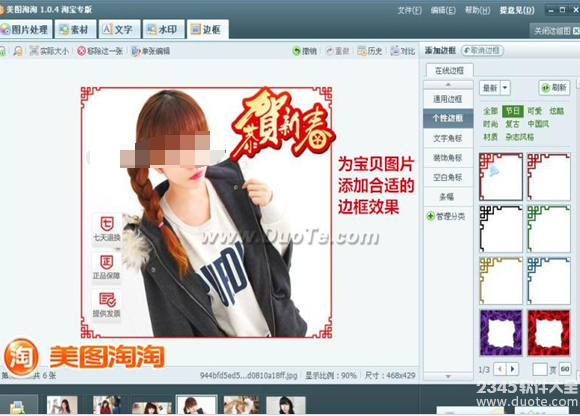Viewport: 580px width, 416px height.
Task: Switch to the 文字 tab
Action: (119, 30)
